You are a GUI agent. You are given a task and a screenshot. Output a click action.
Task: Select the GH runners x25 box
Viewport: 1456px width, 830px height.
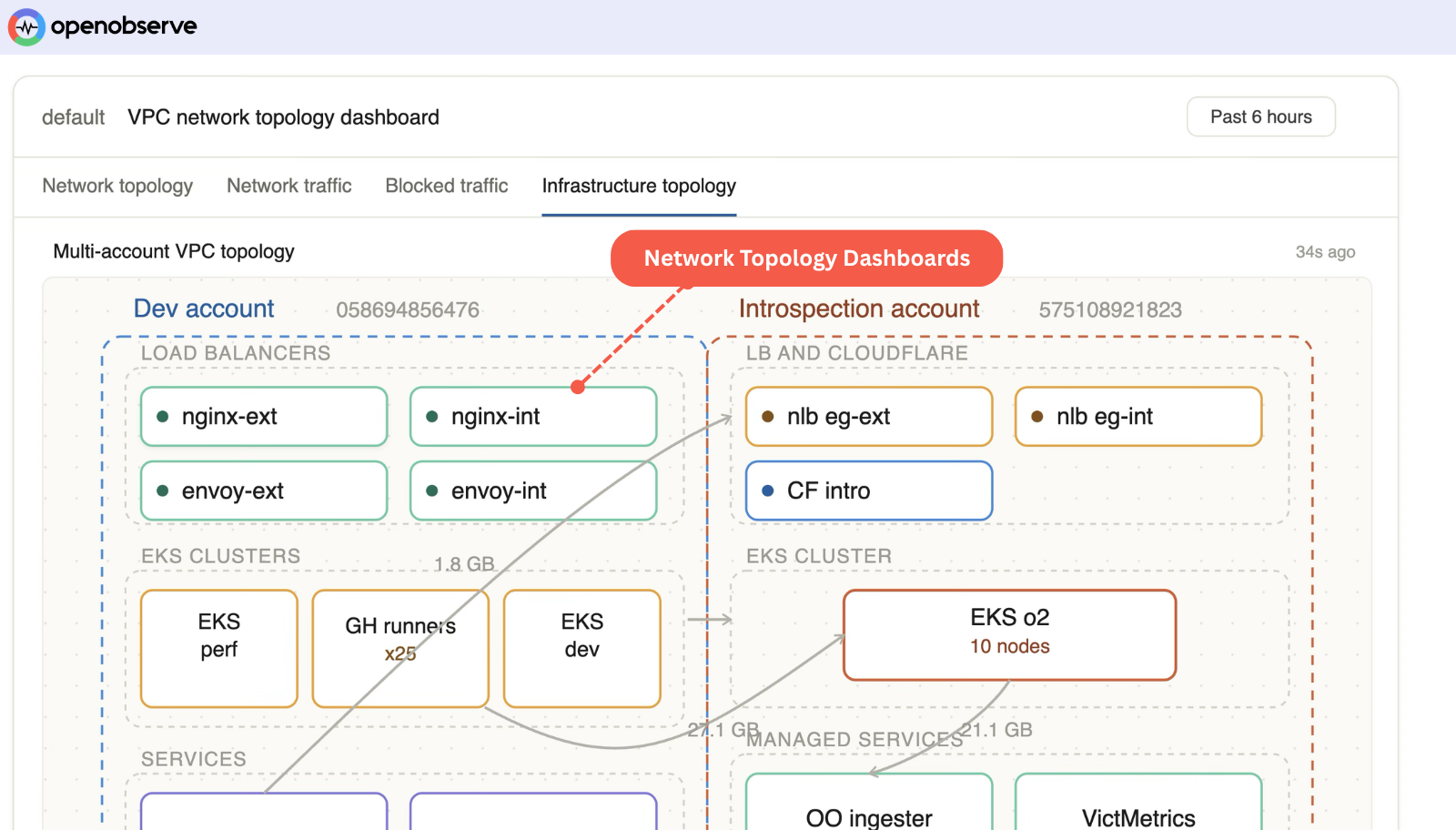(x=400, y=649)
